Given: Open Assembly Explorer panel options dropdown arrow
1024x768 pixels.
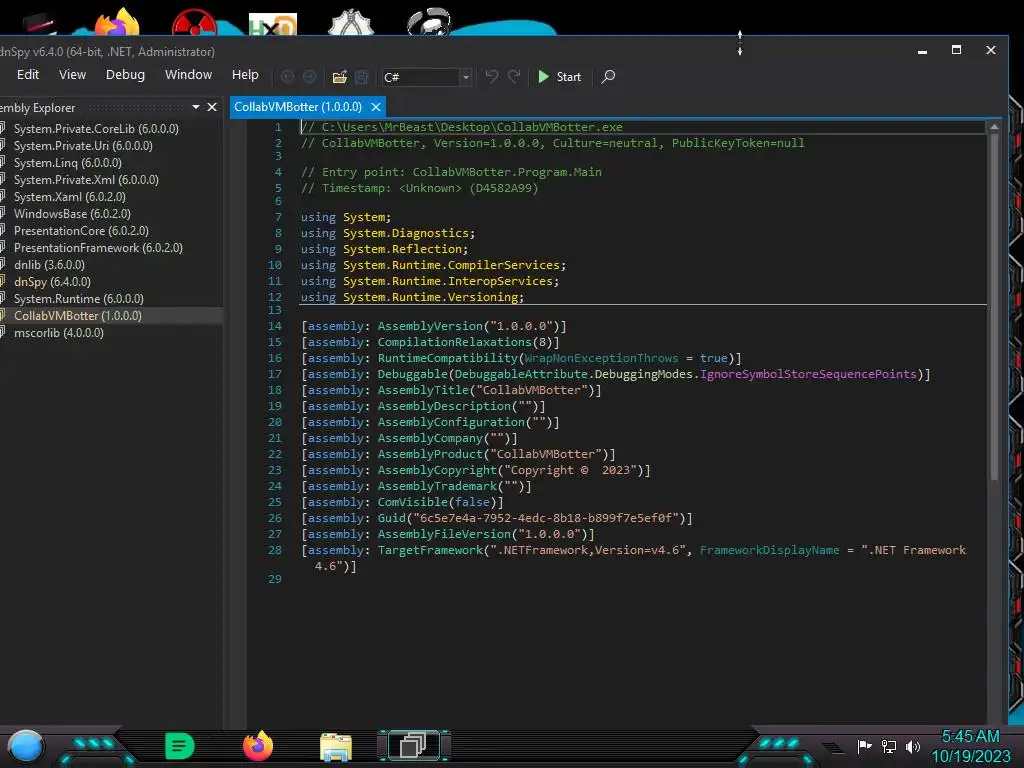Looking at the screenshot, I should (196, 107).
